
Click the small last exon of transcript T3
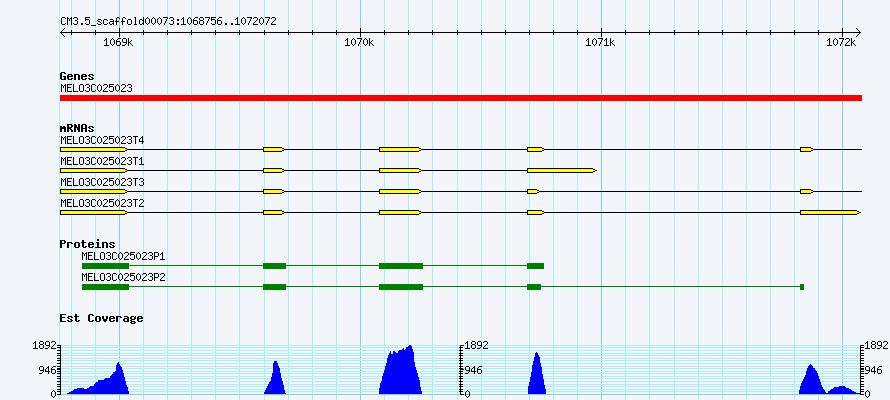(x=807, y=192)
